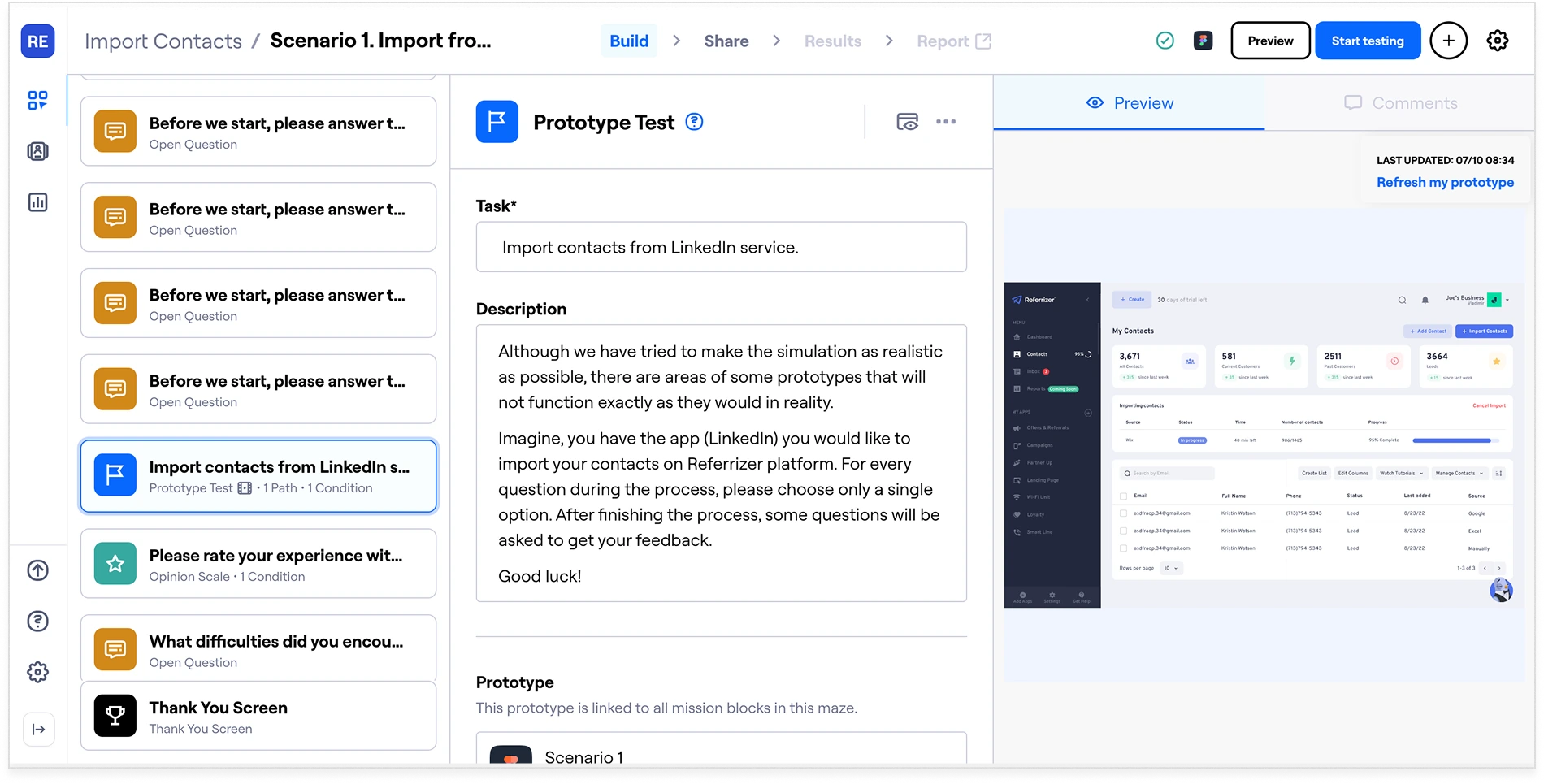Screen dimensions: 1544x784
Task: Click the Thank You Screen trophy icon
Action: tap(115, 716)
